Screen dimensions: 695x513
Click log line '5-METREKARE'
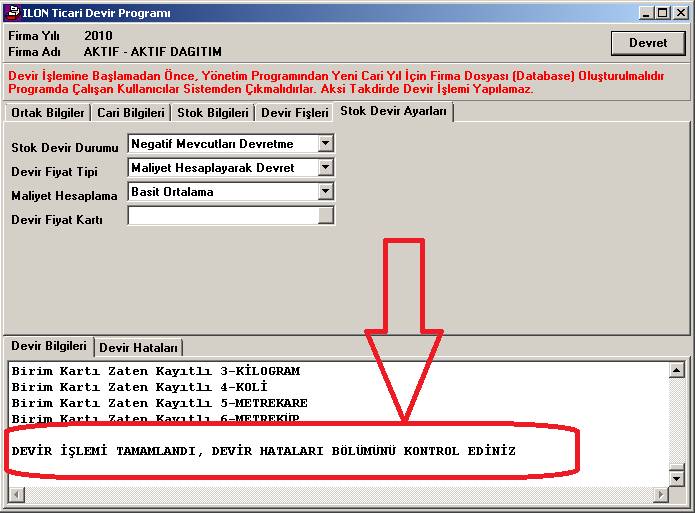[x=160, y=403]
